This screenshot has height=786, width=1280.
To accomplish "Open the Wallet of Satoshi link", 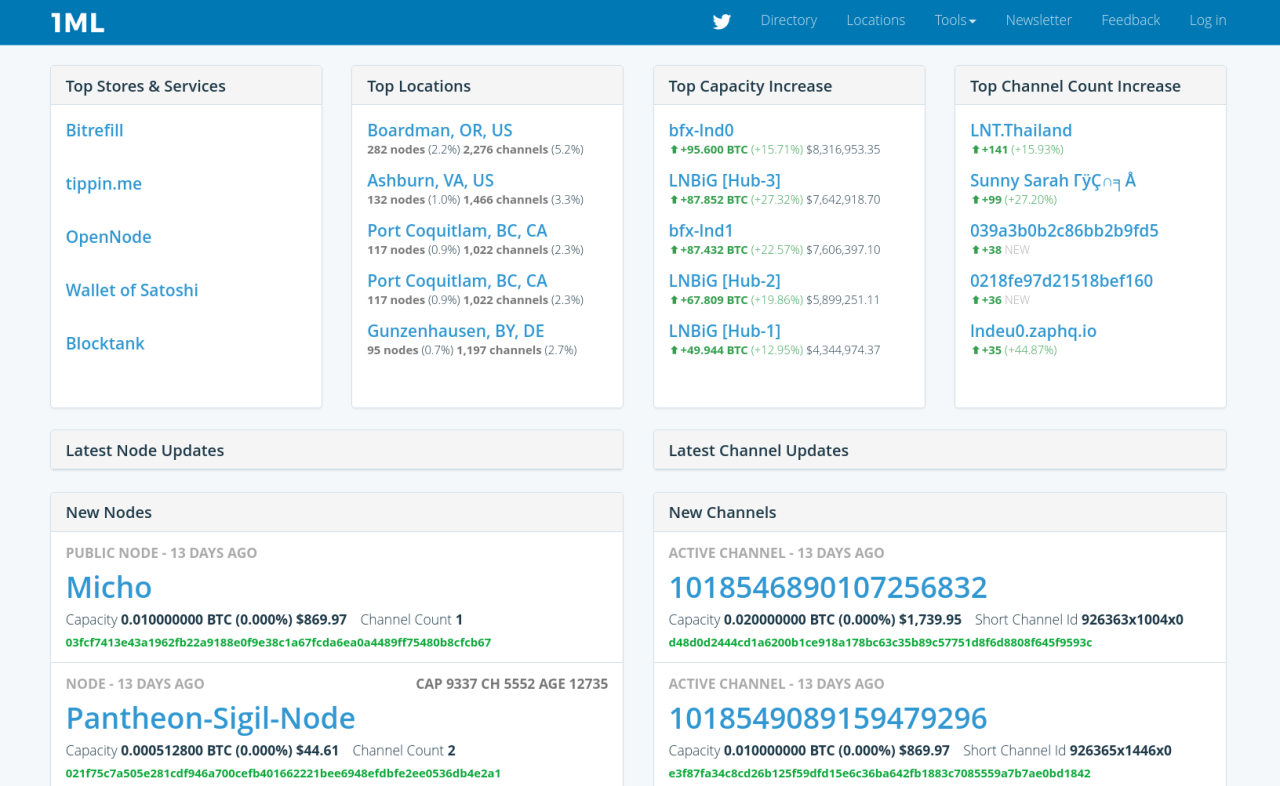I will tap(132, 290).
